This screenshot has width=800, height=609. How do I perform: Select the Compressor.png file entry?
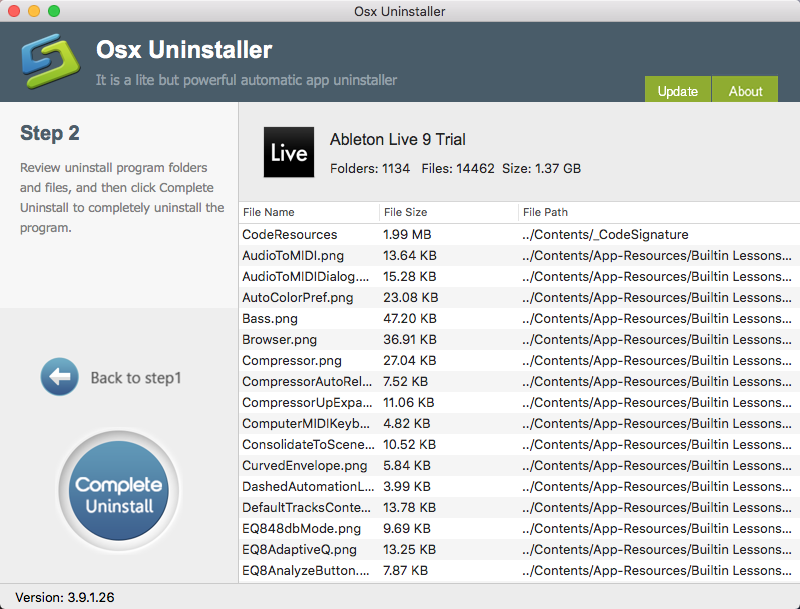pos(291,360)
